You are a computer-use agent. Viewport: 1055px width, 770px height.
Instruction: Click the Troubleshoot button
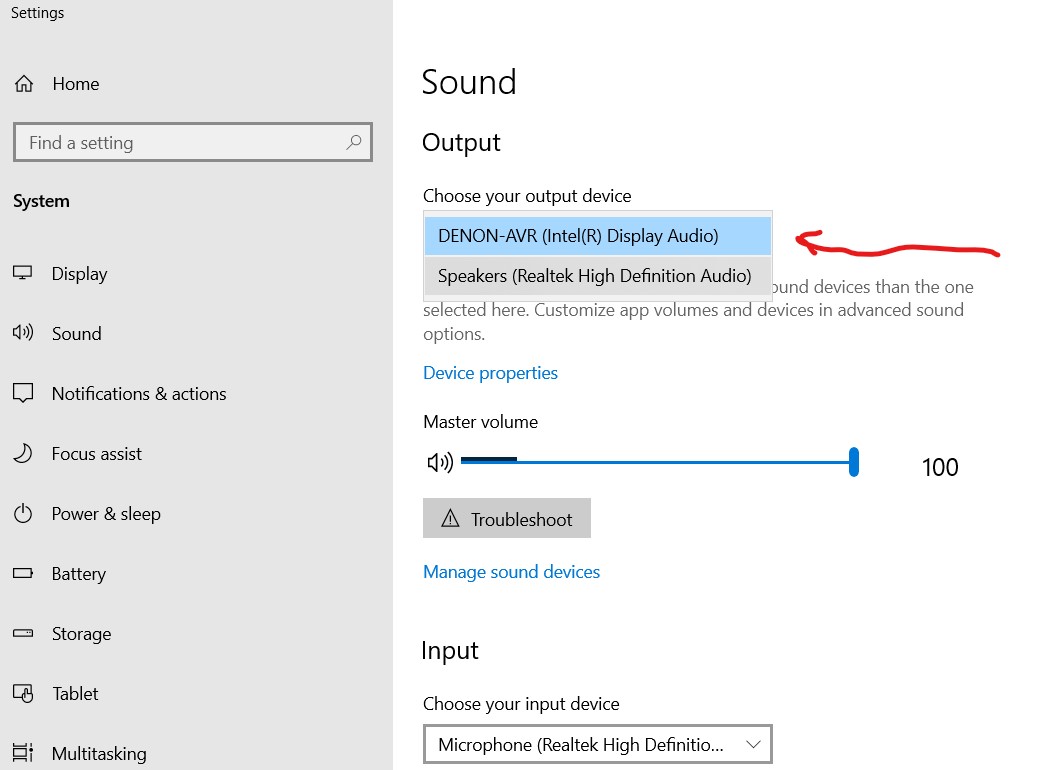[507, 518]
